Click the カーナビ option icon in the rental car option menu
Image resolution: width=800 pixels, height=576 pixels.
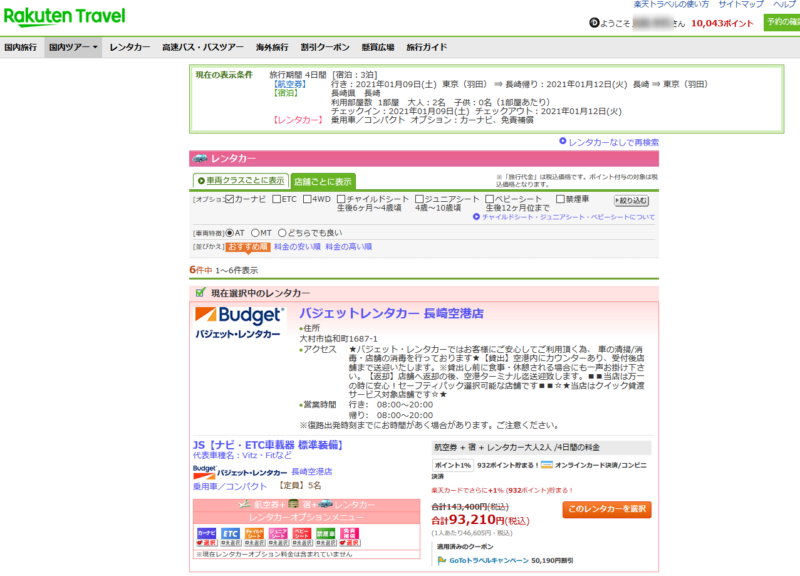(207, 534)
